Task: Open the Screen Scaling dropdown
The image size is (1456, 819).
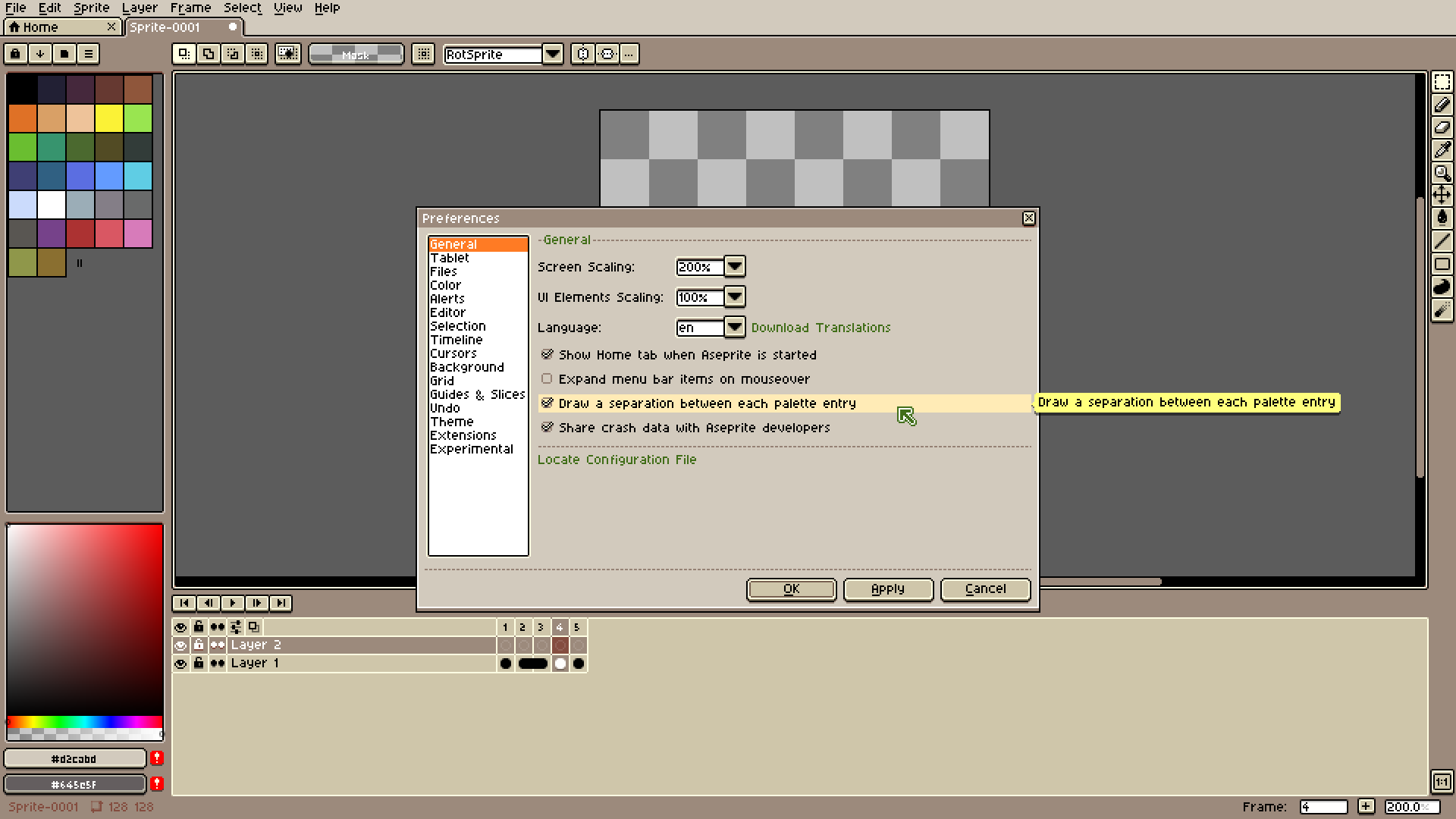Action: [x=734, y=266]
